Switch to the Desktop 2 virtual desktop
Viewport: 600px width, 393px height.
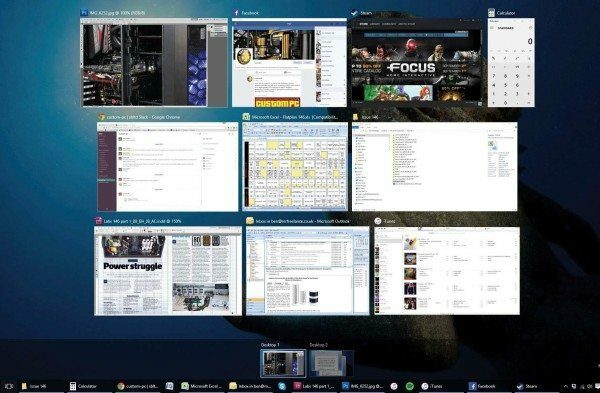coord(331,364)
